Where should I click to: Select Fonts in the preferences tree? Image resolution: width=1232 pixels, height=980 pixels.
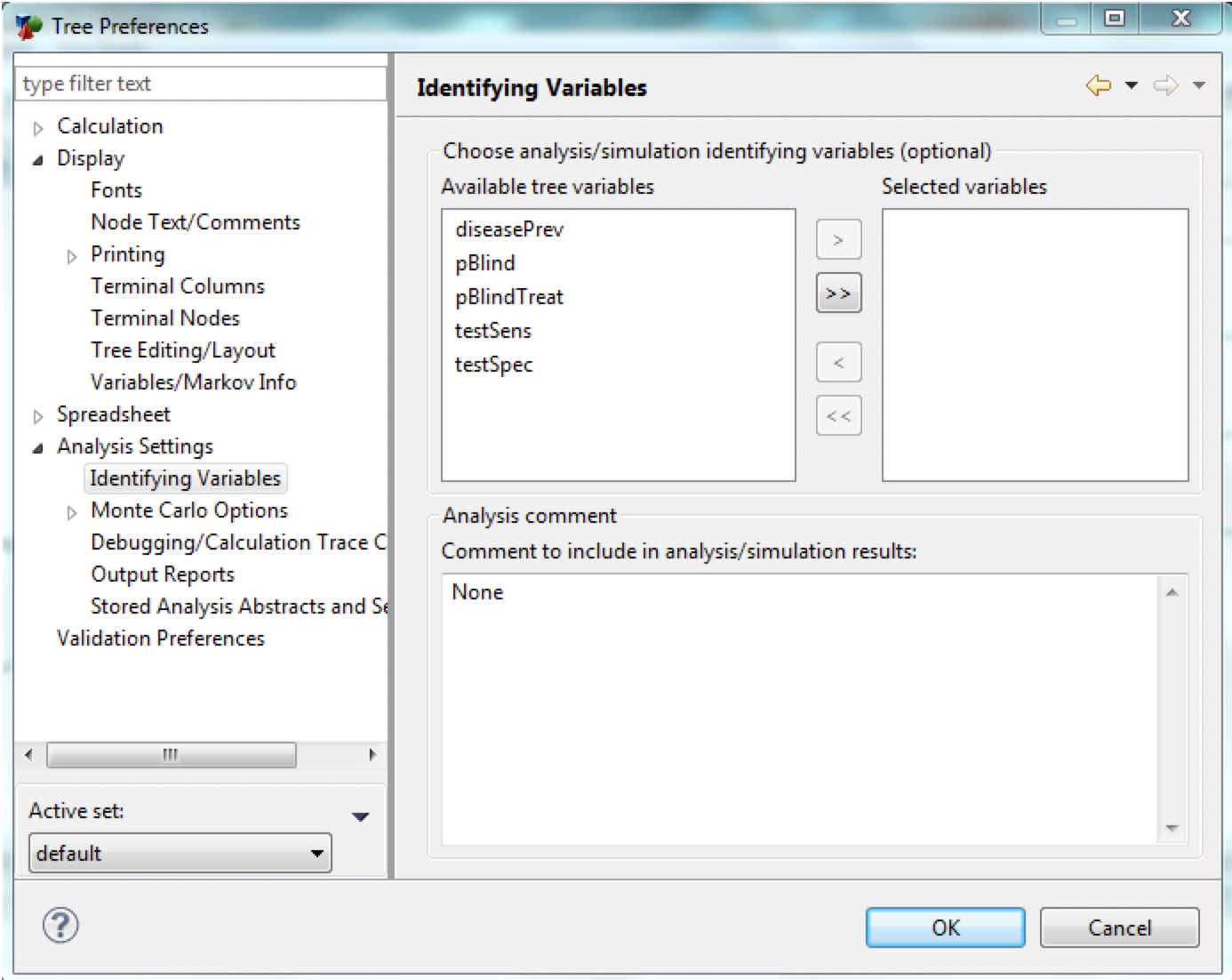tap(115, 189)
